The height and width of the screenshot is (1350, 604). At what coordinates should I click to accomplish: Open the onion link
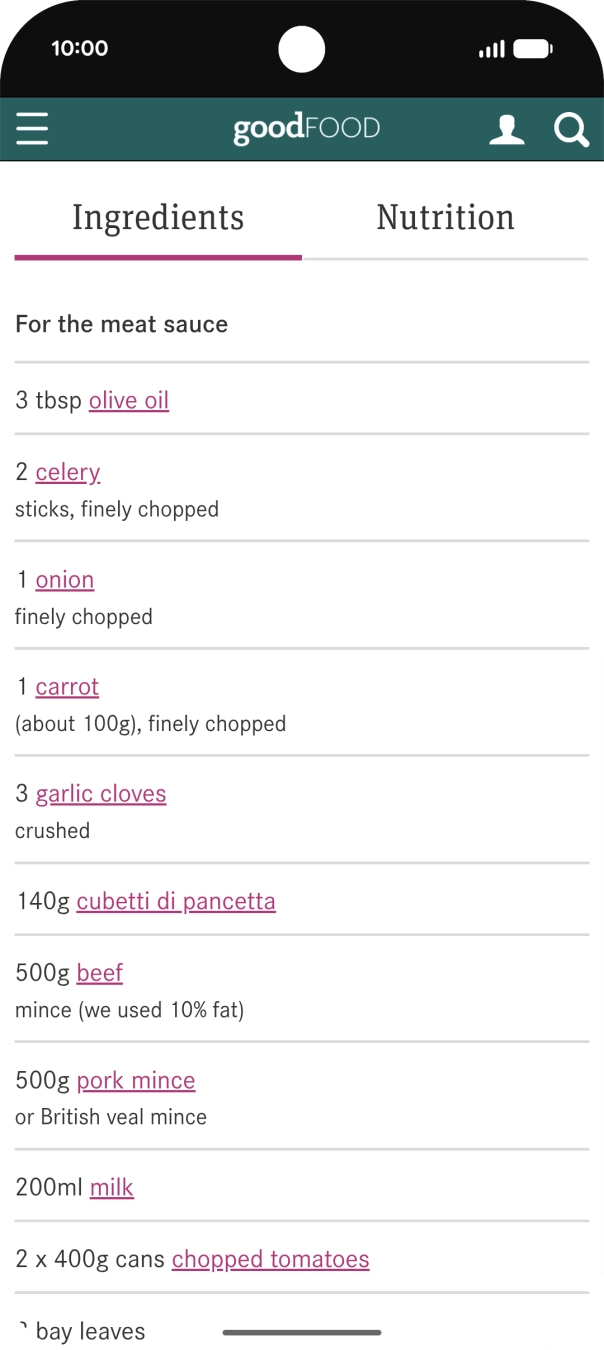click(65, 580)
